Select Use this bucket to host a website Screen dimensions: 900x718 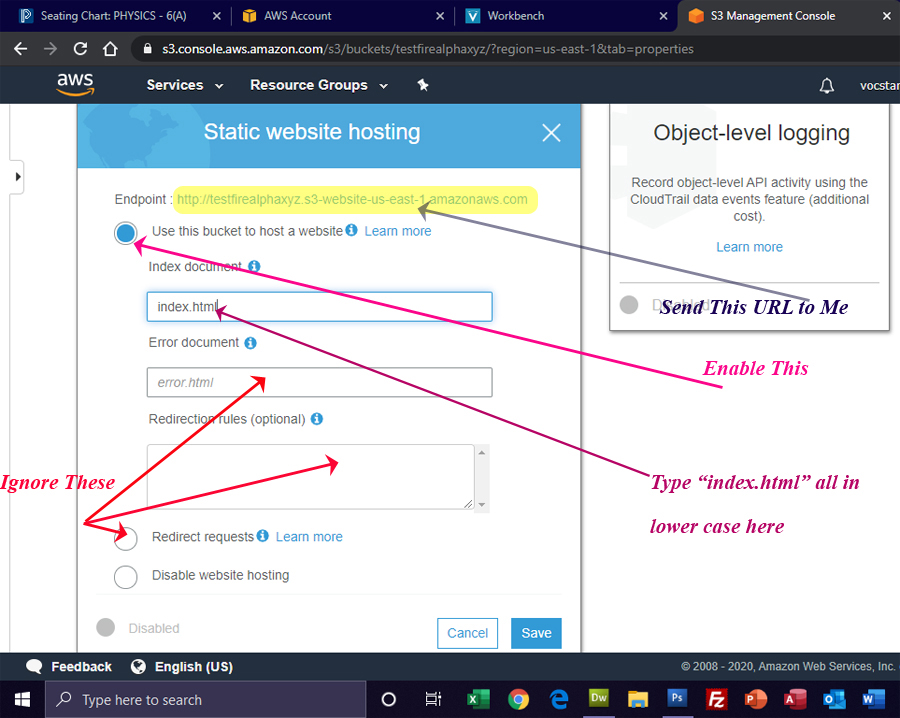tap(126, 233)
